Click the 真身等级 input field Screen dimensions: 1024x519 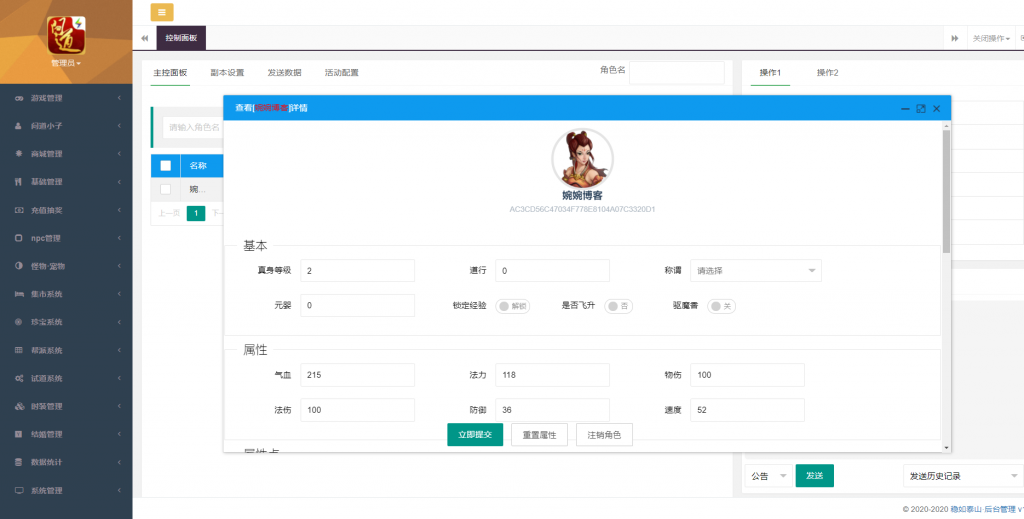(x=357, y=270)
